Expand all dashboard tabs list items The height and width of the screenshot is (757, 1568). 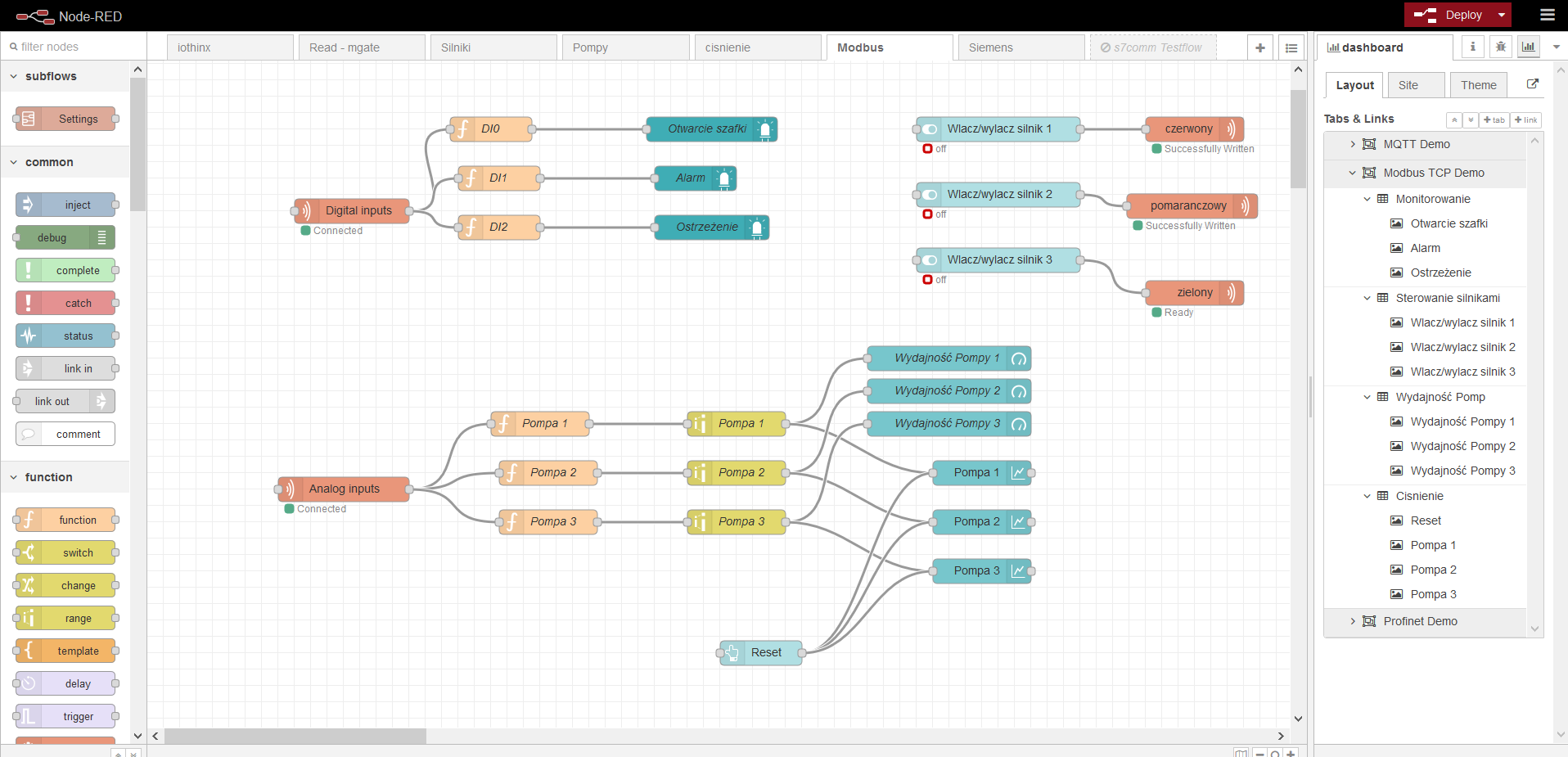coord(1471,119)
